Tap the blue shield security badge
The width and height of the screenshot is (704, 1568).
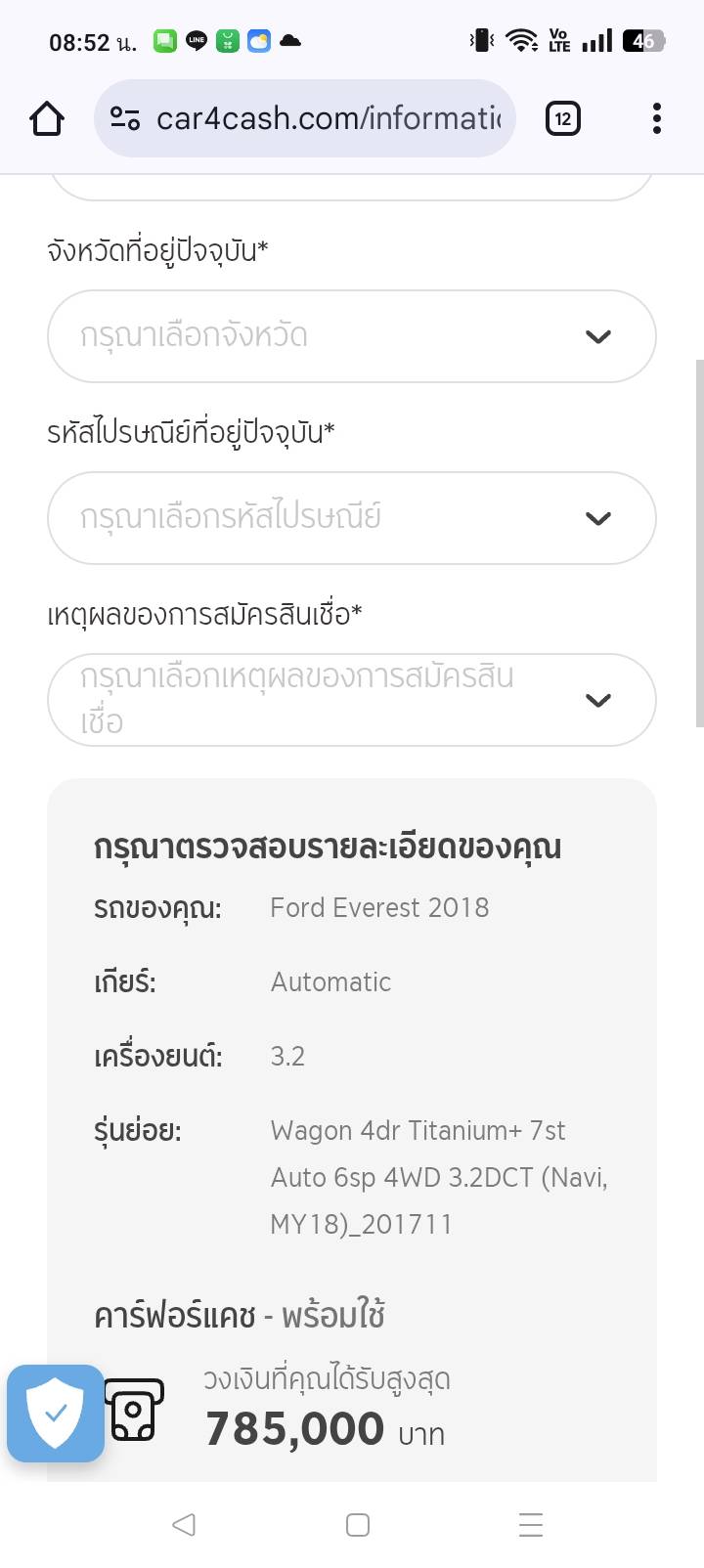(56, 1413)
